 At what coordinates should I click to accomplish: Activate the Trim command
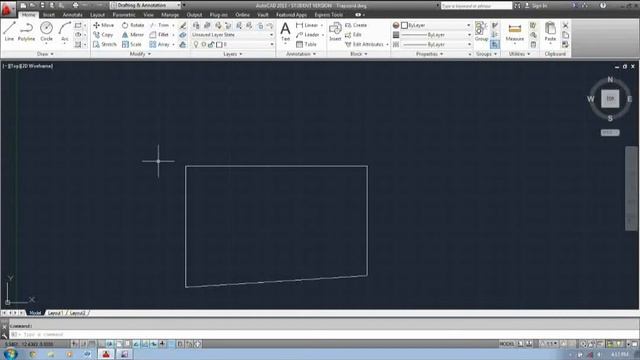(x=160, y=25)
